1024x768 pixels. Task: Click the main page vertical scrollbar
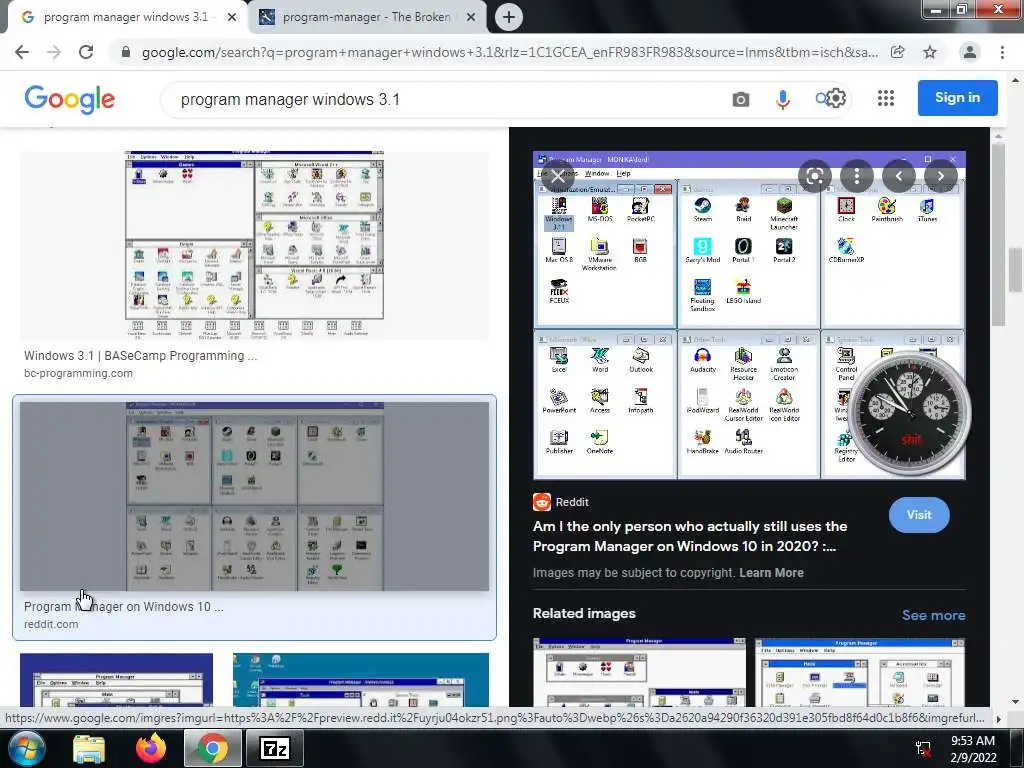1015,270
